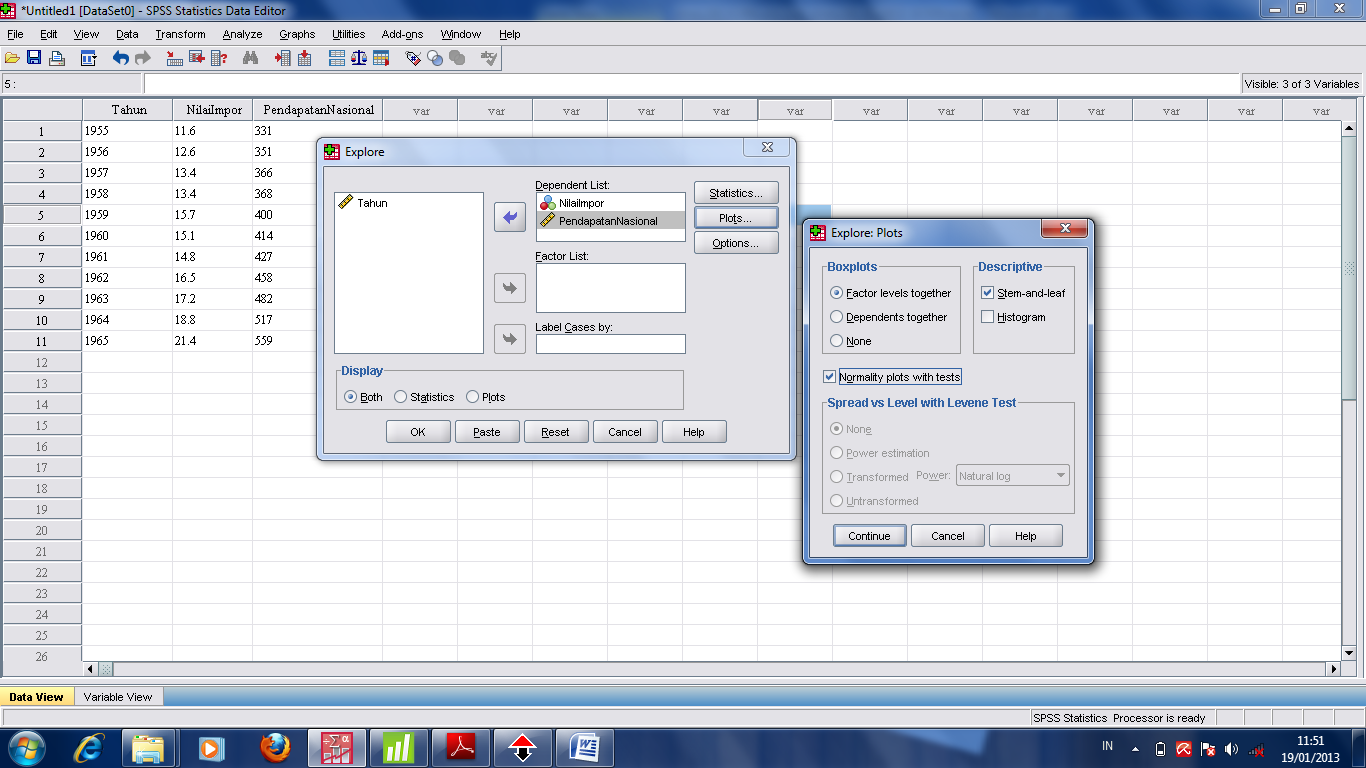Click the Paste button in Explore

[487, 432]
